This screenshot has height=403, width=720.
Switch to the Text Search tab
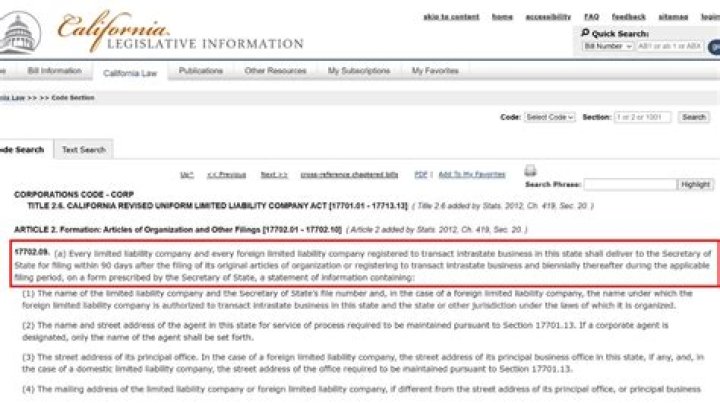84,150
